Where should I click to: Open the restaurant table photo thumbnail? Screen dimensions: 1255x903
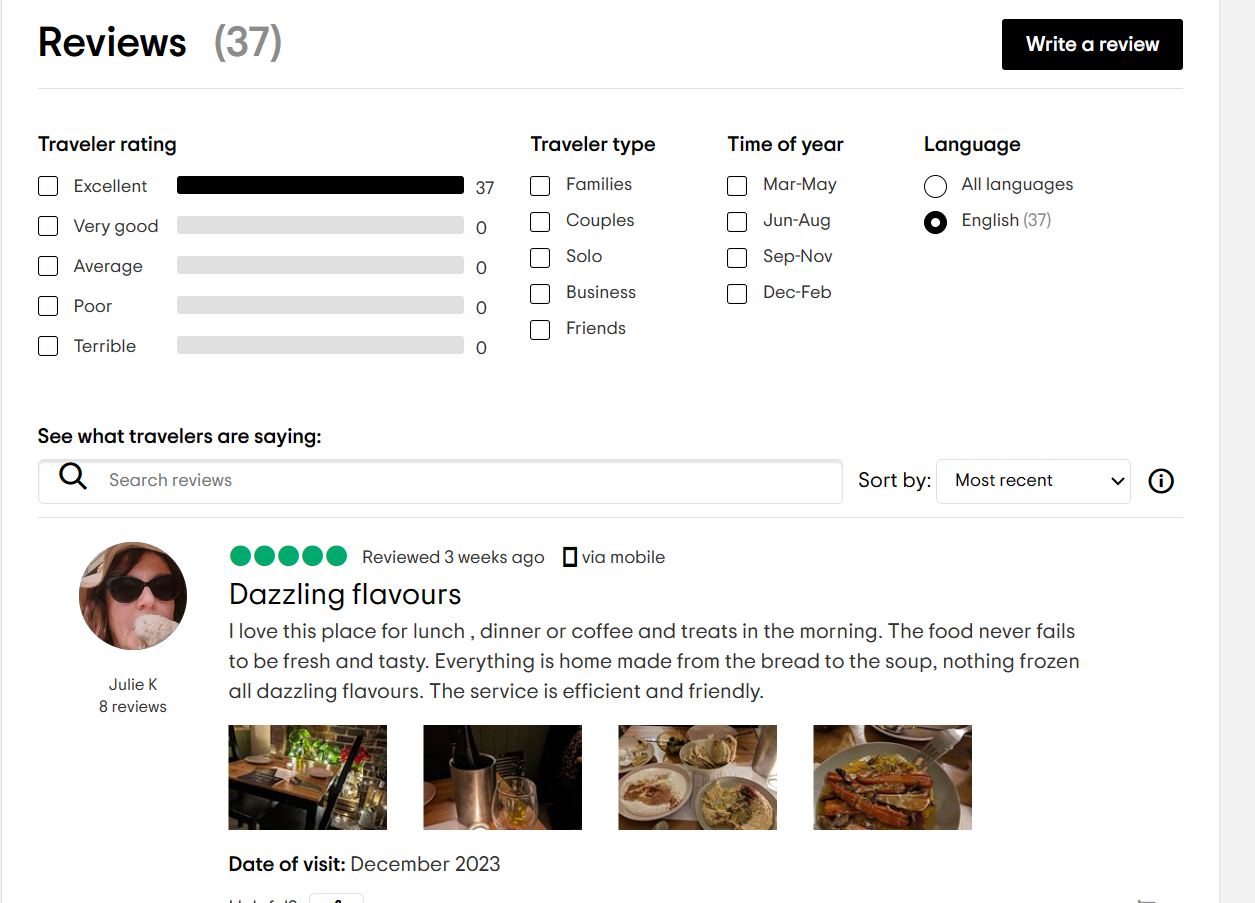[308, 777]
